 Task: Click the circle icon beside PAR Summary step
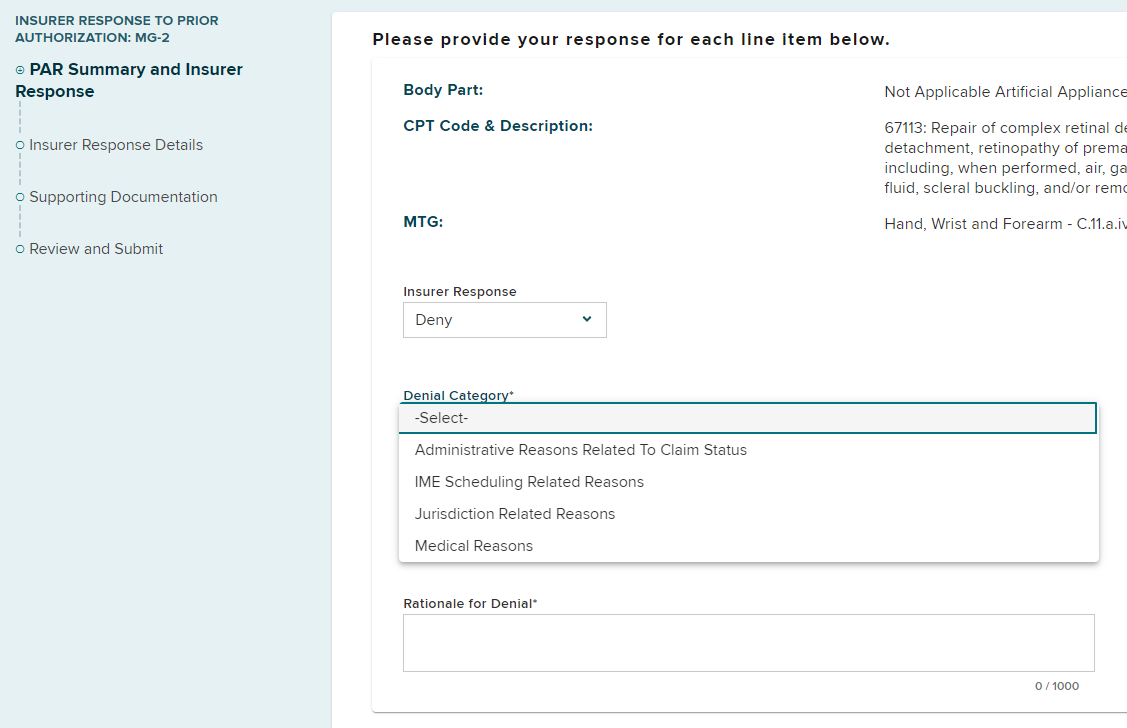[20, 70]
